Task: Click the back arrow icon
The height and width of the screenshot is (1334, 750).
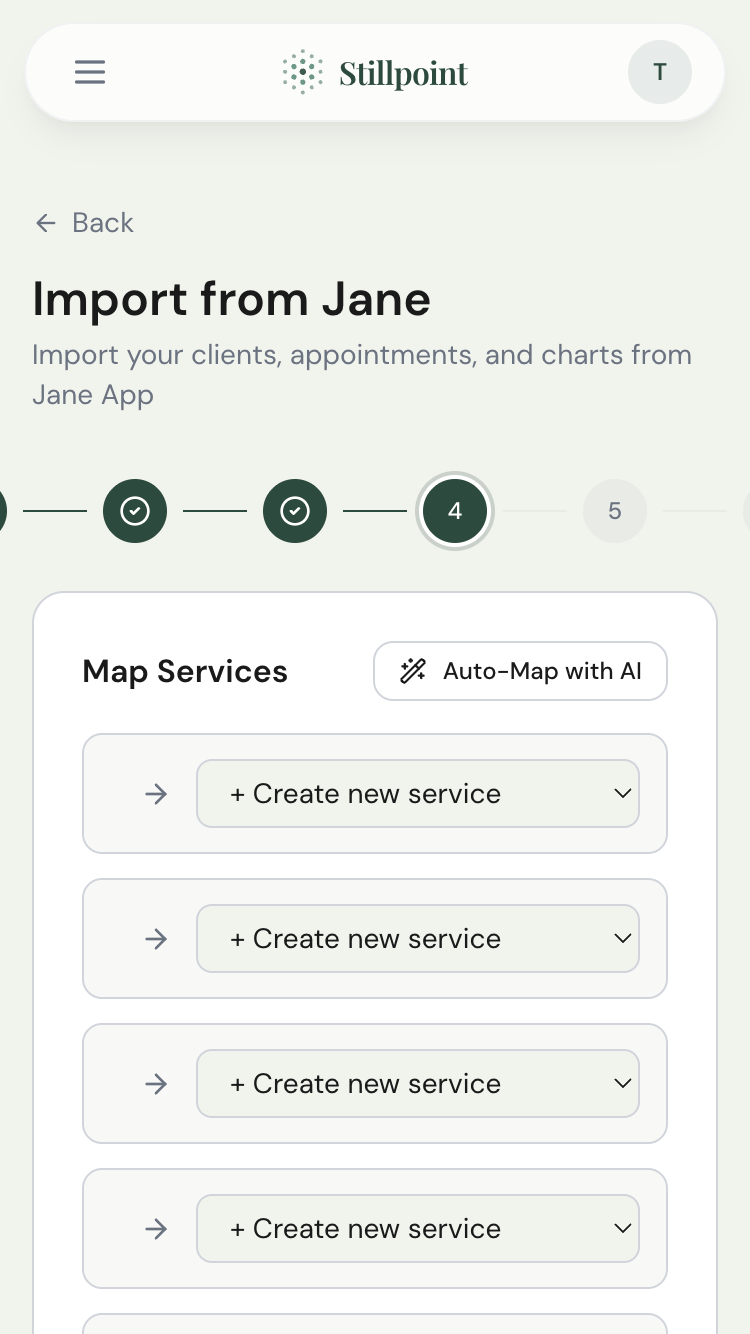Action: 46,223
